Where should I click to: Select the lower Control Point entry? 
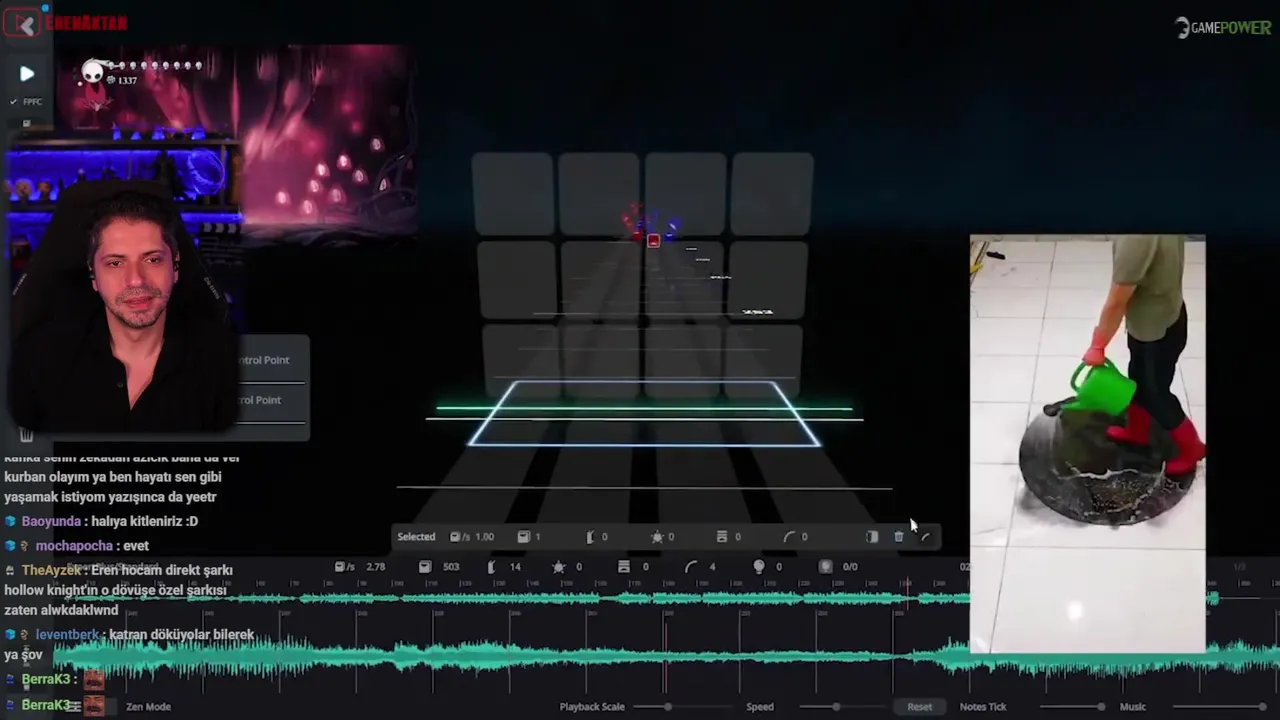pyautogui.click(x=260, y=400)
